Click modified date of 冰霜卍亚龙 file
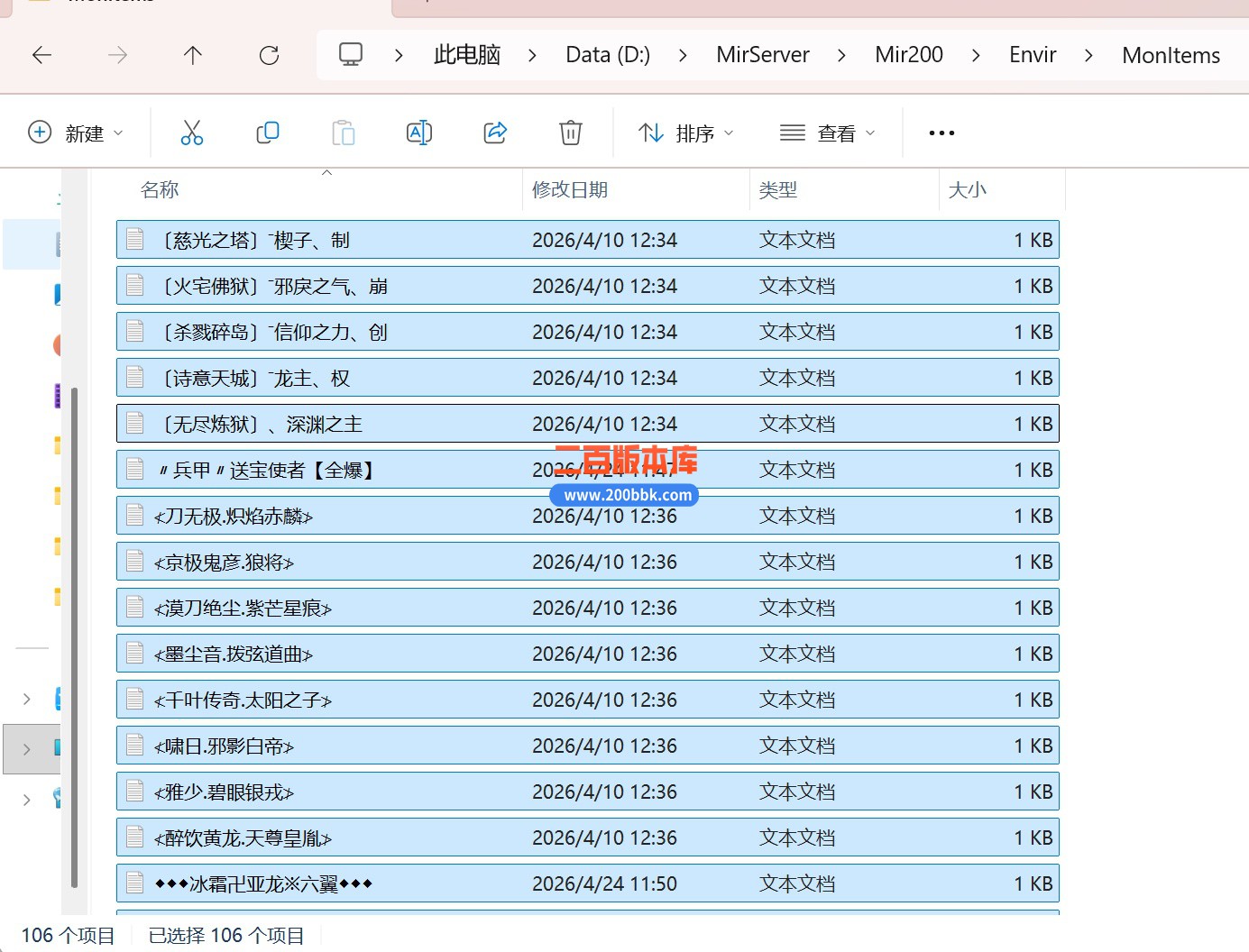 pos(604,883)
